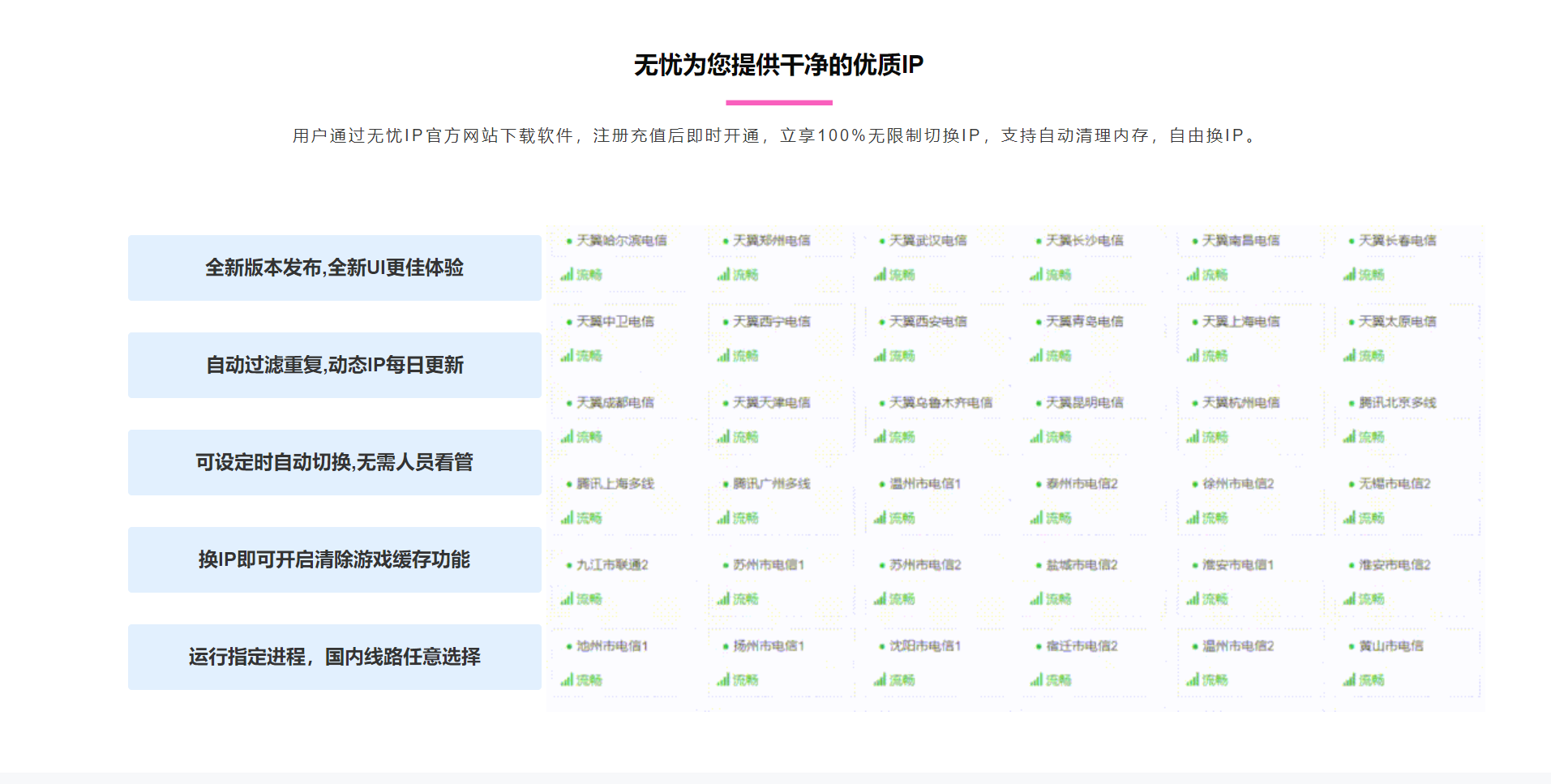Switch to 运行指定进程,国内线路任意选择 tab
This screenshot has height=784, width=1551.
click(334, 657)
